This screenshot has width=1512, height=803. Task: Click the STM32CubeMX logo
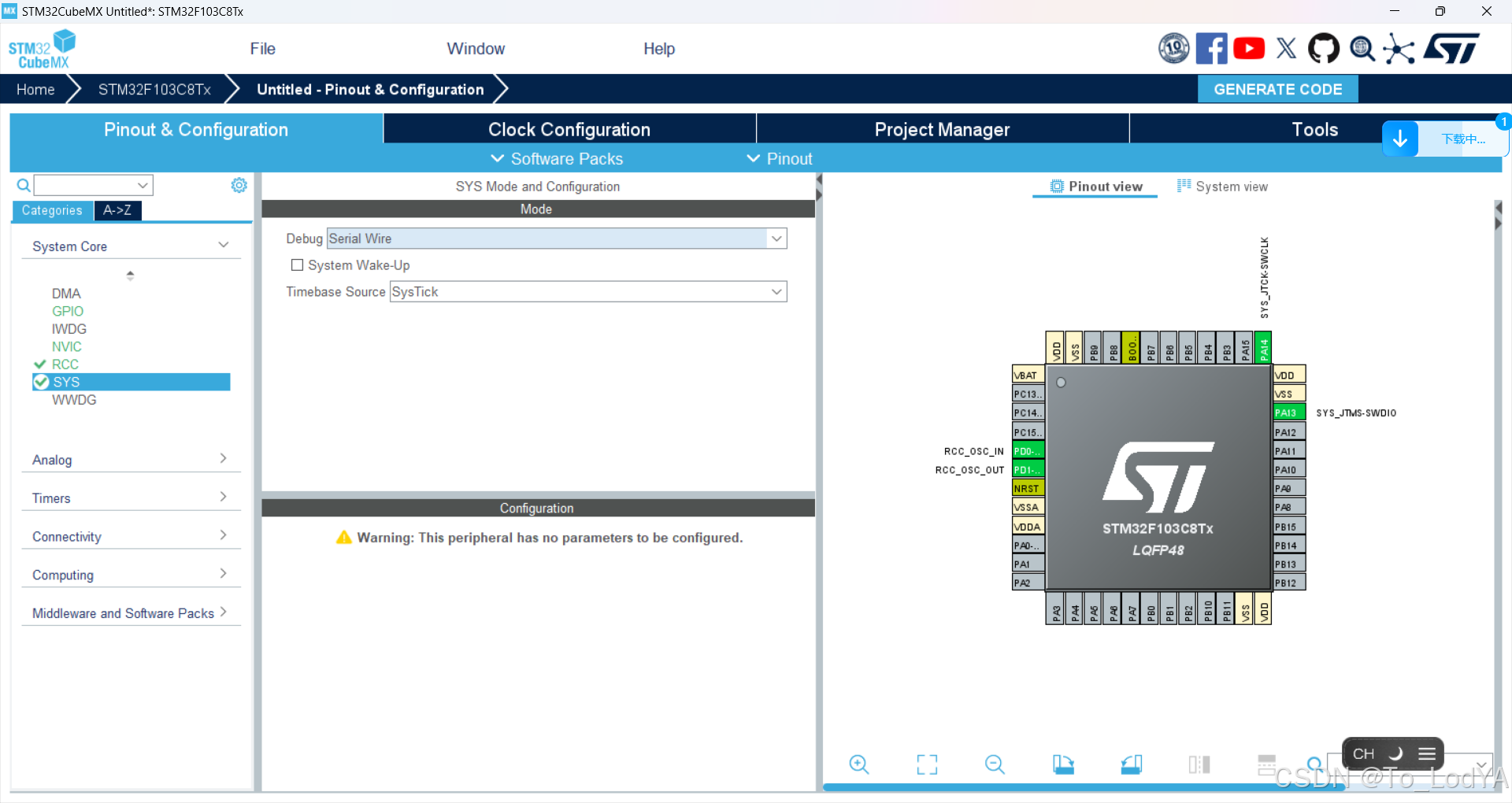[x=42, y=49]
